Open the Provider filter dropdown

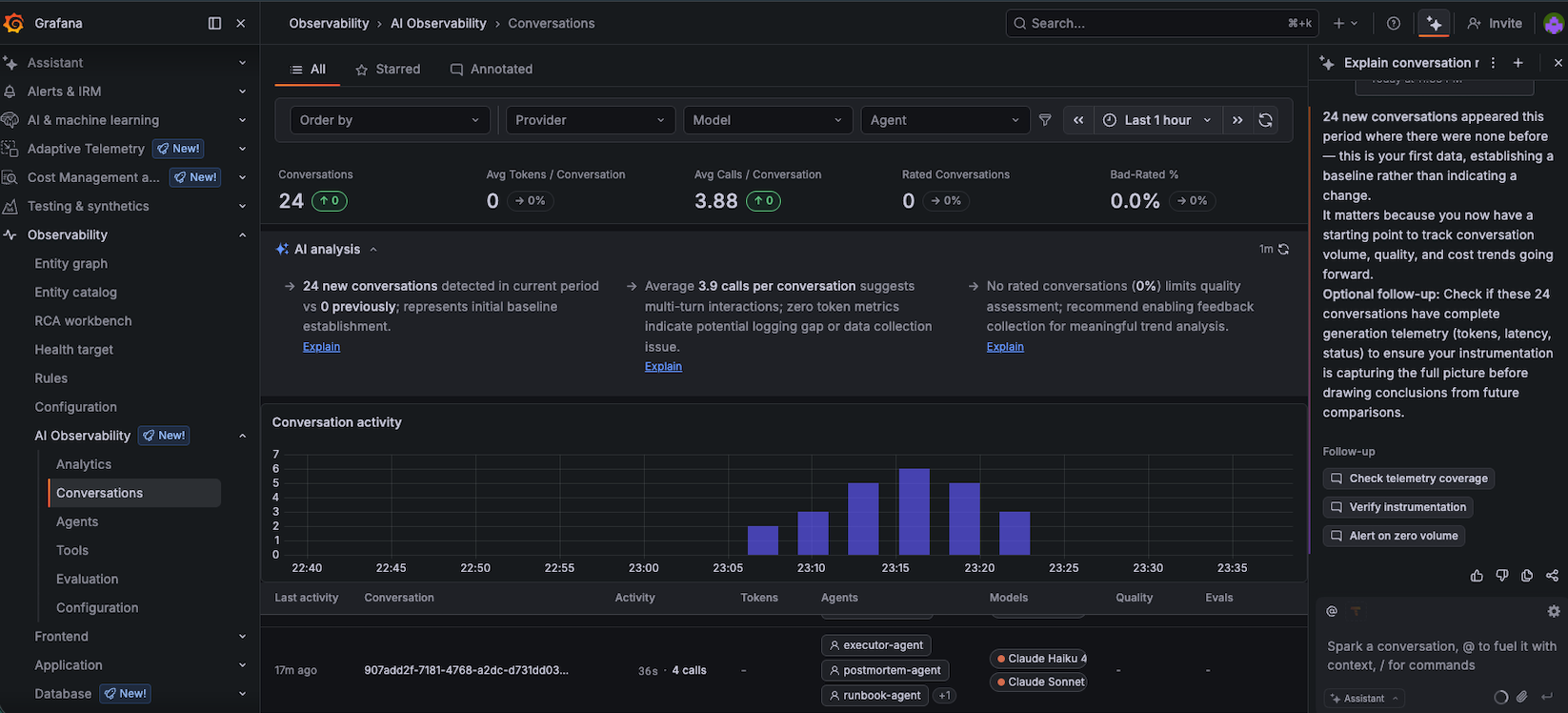[x=590, y=120]
